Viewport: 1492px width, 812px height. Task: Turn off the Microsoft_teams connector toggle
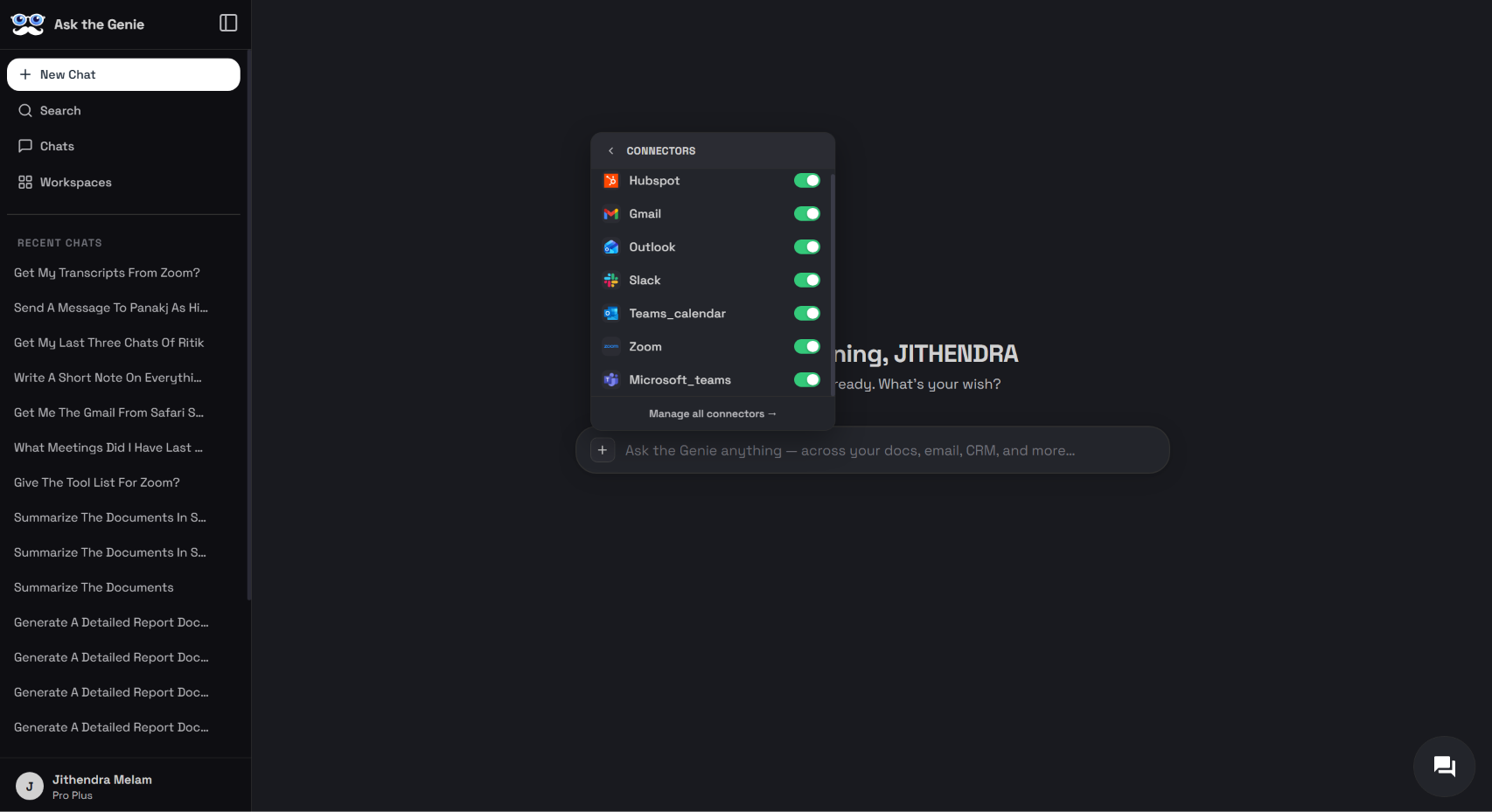(806, 379)
